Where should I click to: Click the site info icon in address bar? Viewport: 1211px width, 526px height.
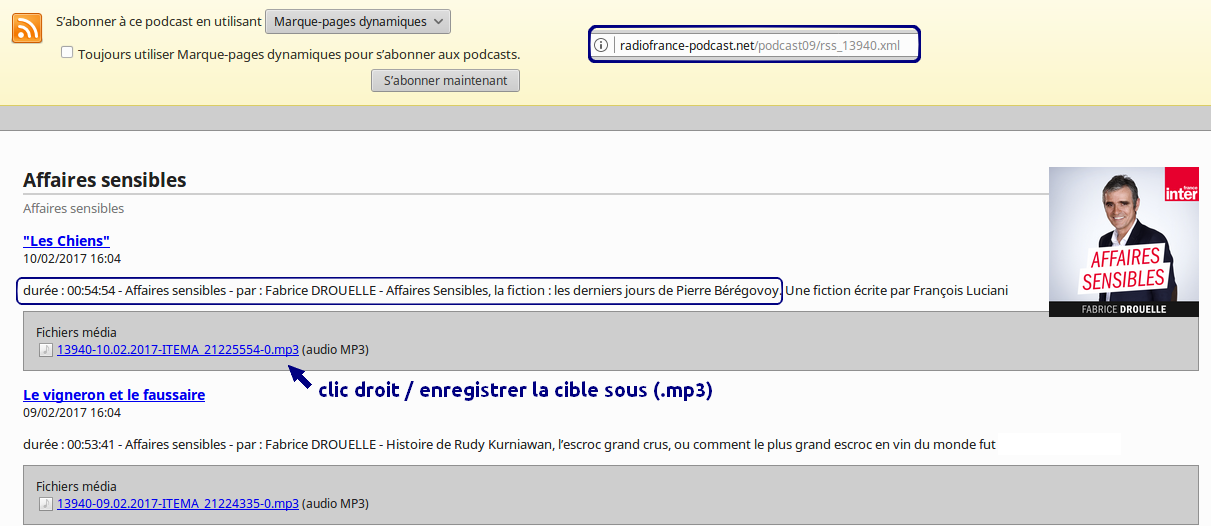pyautogui.click(x=601, y=46)
